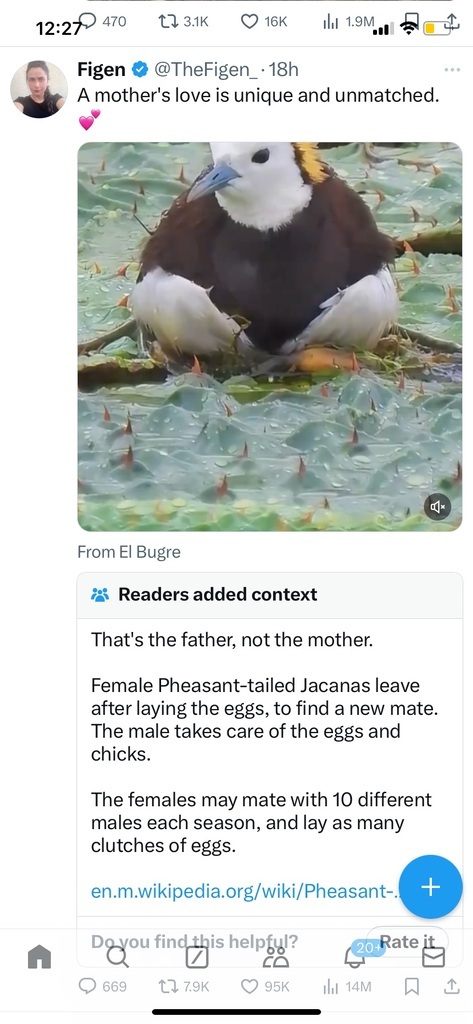The height and width of the screenshot is (1024, 473).
Task: Like the post with 95K heart
Action: coord(265,986)
